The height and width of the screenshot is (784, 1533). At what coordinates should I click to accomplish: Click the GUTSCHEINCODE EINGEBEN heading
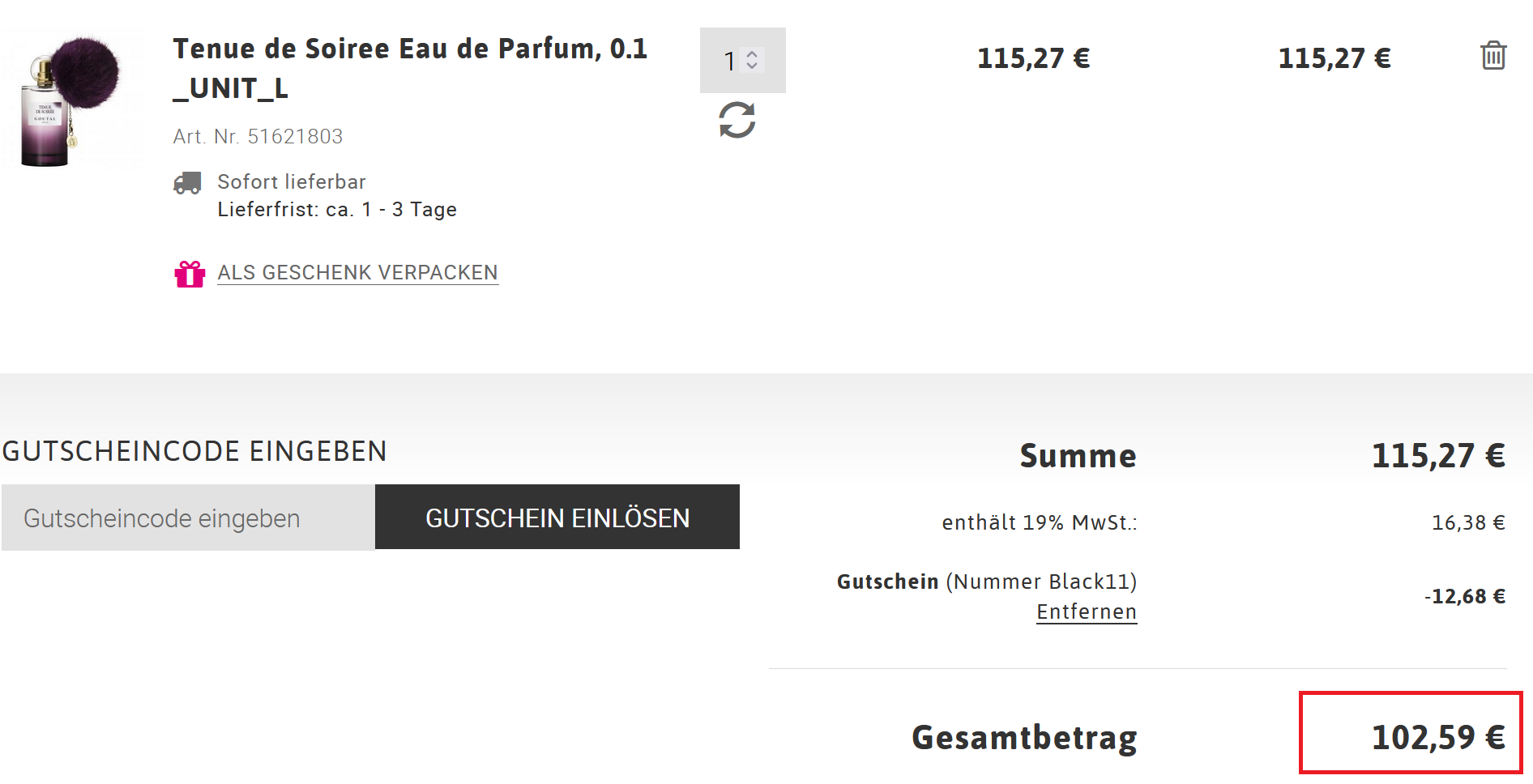[194, 451]
